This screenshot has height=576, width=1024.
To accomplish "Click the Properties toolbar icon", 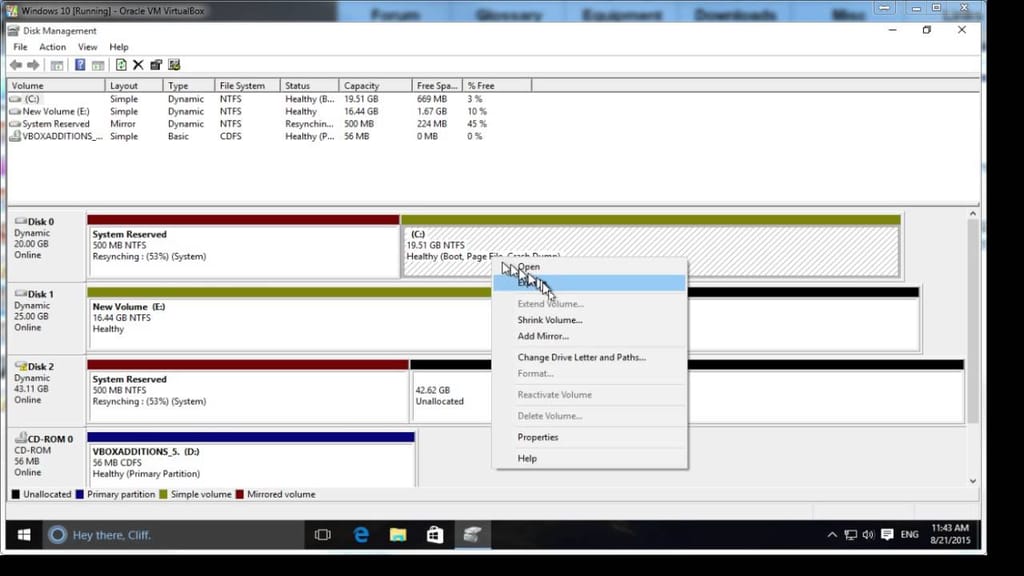I will pos(156,65).
